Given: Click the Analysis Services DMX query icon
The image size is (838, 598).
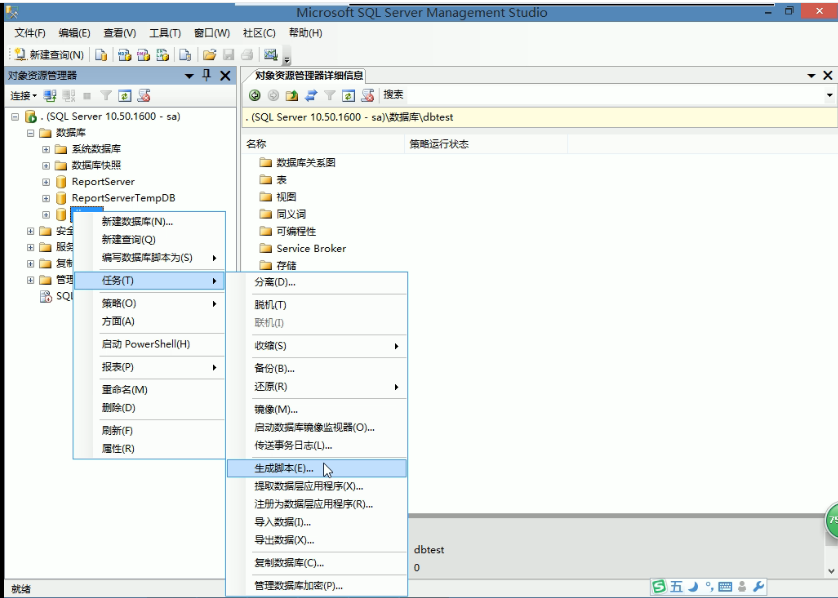Looking at the screenshot, I should 143,55.
